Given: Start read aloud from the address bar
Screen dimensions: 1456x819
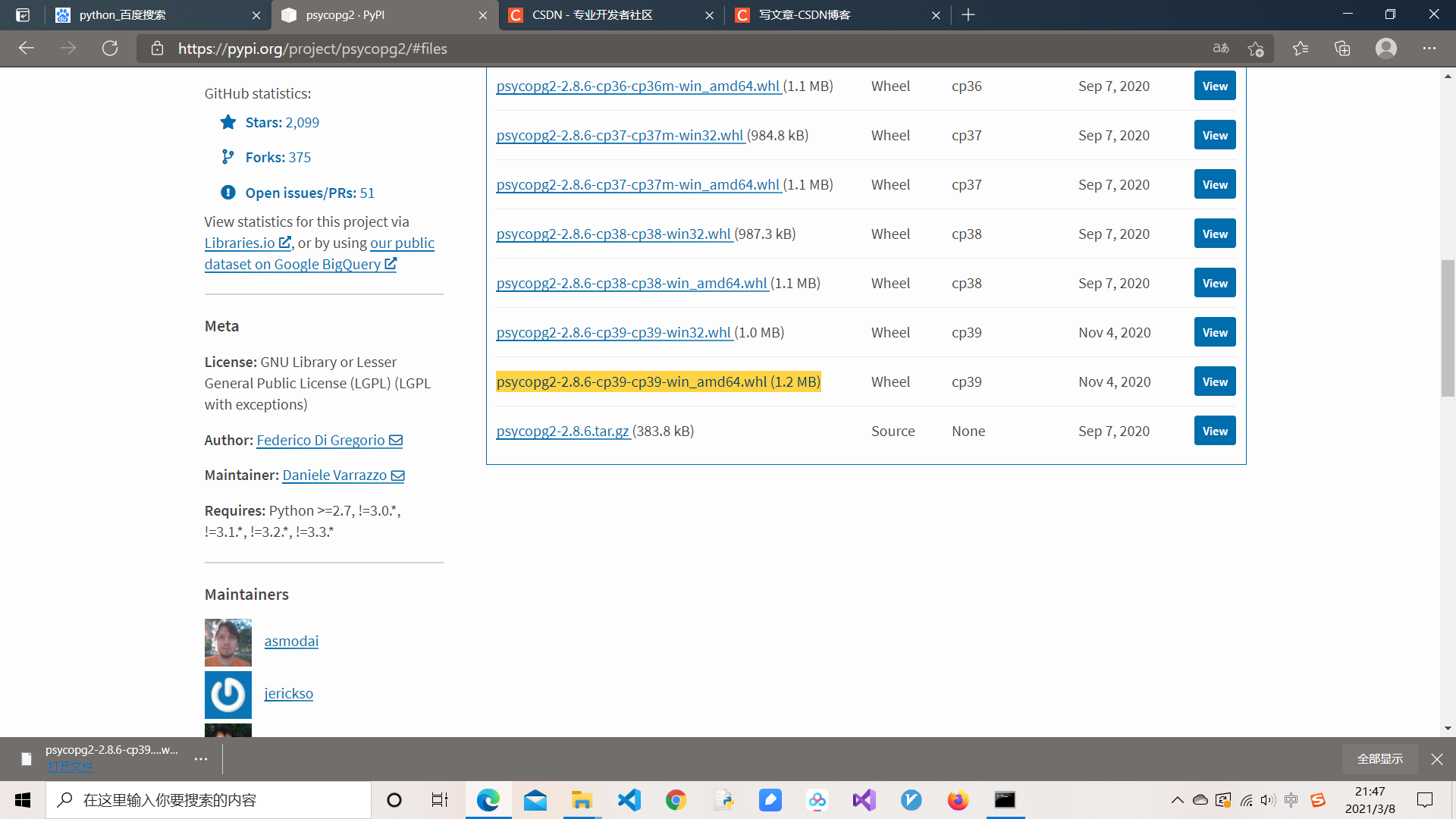Looking at the screenshot, I should click(x=1221, y=48).
